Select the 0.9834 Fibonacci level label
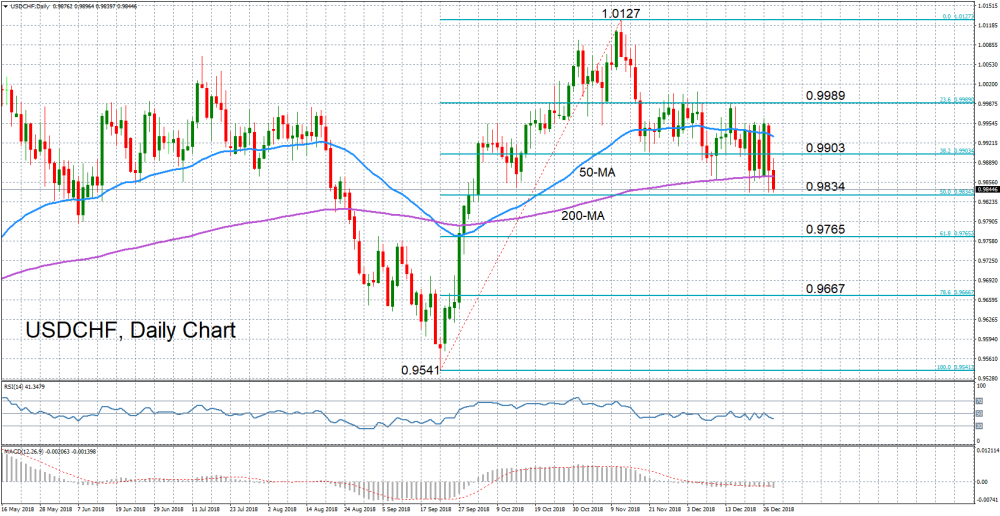Image resolution: width=1000 pixels, height=516 pixels. point(827,186)
